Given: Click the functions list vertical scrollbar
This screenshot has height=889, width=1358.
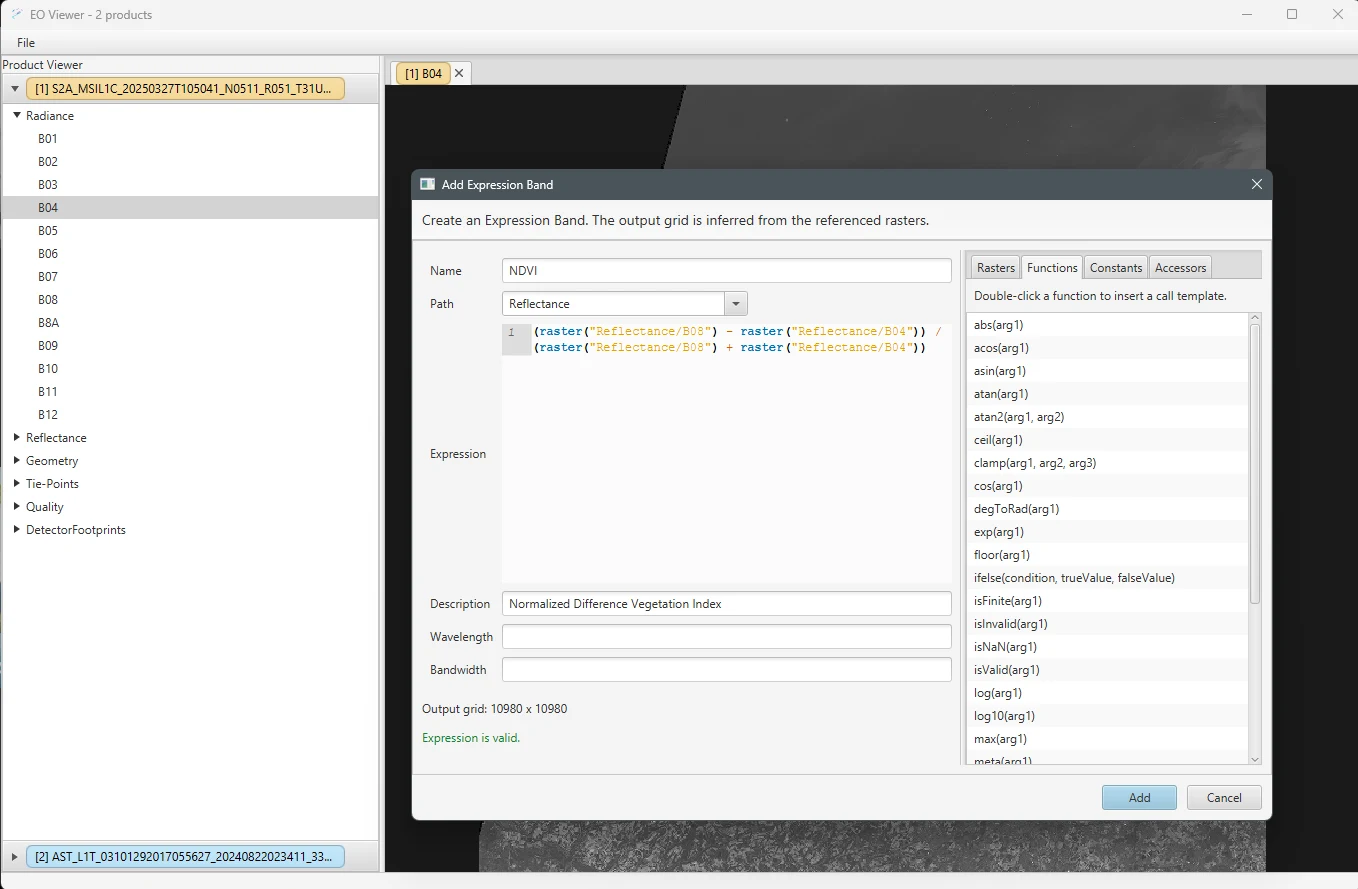Looking at the screenshot, I should point(1255,463).
